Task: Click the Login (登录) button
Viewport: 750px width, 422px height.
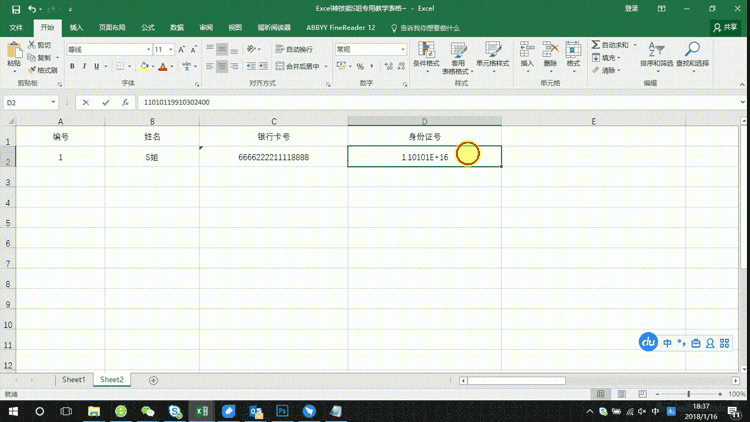Action: tap(631, 9)
